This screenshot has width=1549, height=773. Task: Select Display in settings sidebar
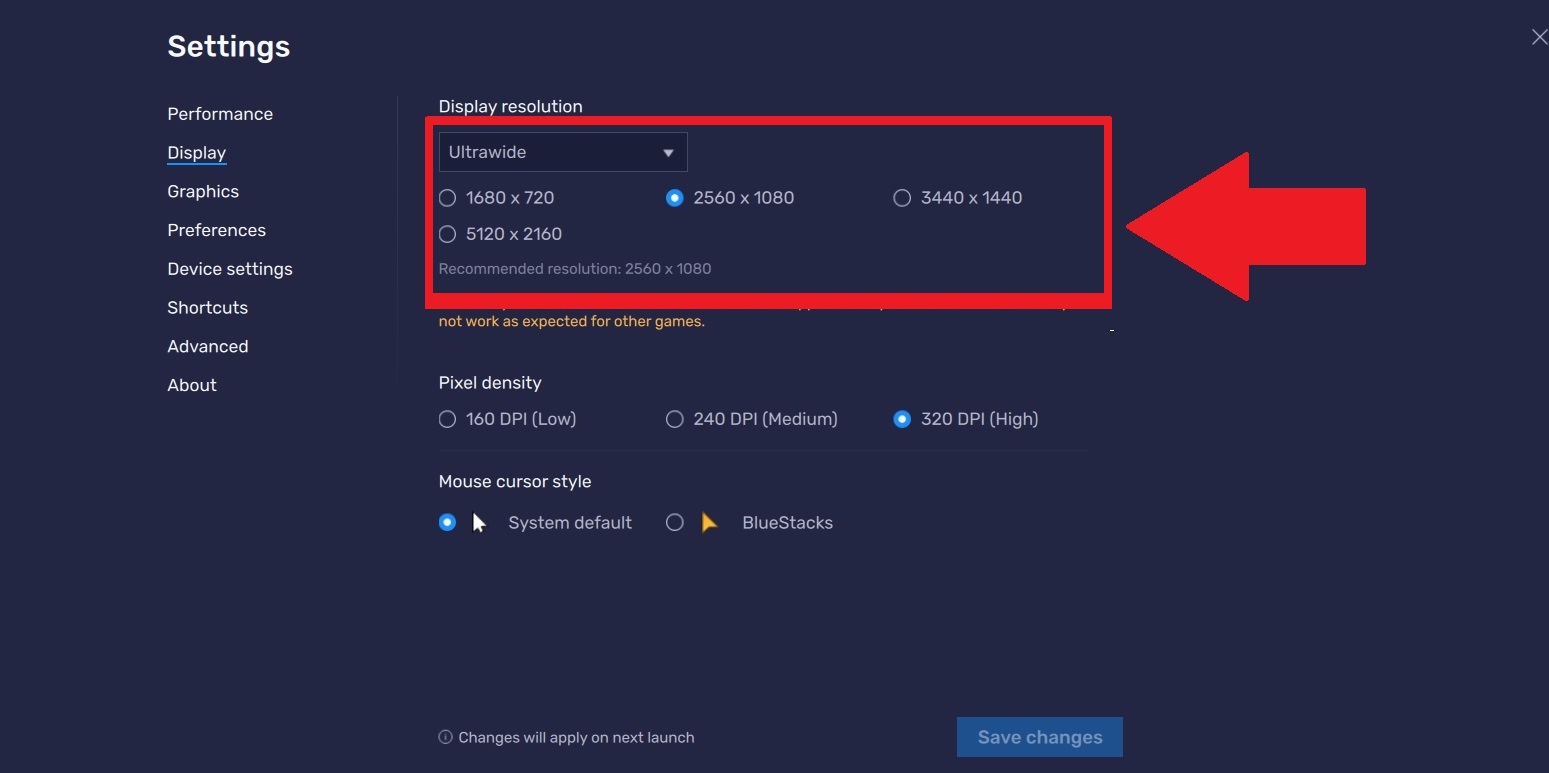pyautogui.click(x=197, y=153)
